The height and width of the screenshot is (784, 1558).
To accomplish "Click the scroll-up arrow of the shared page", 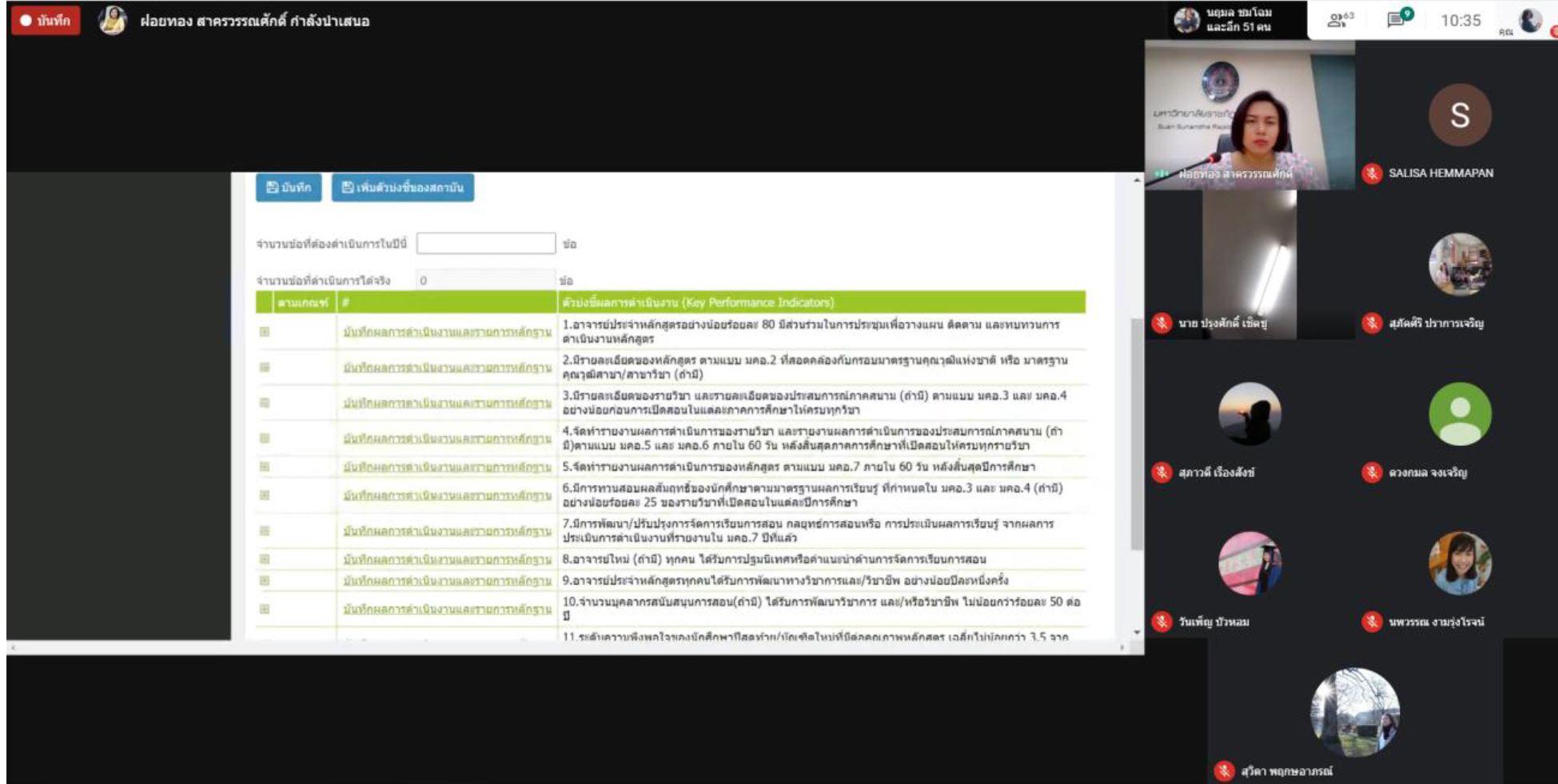I will pos(1137,181).
